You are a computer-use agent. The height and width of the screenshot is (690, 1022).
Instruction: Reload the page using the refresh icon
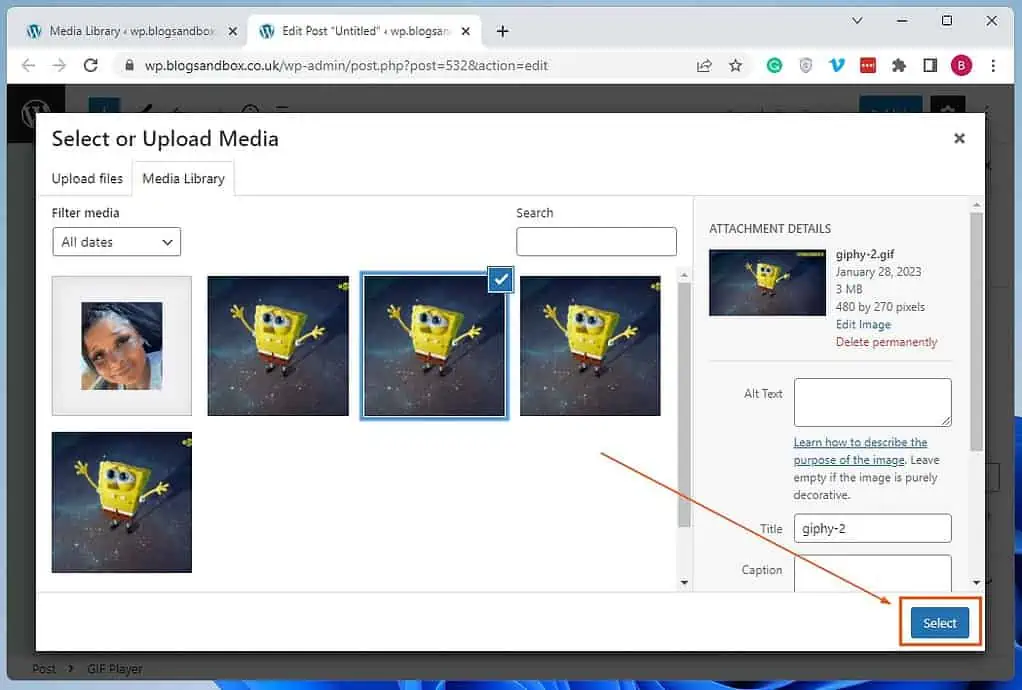[x=91, y=64]
